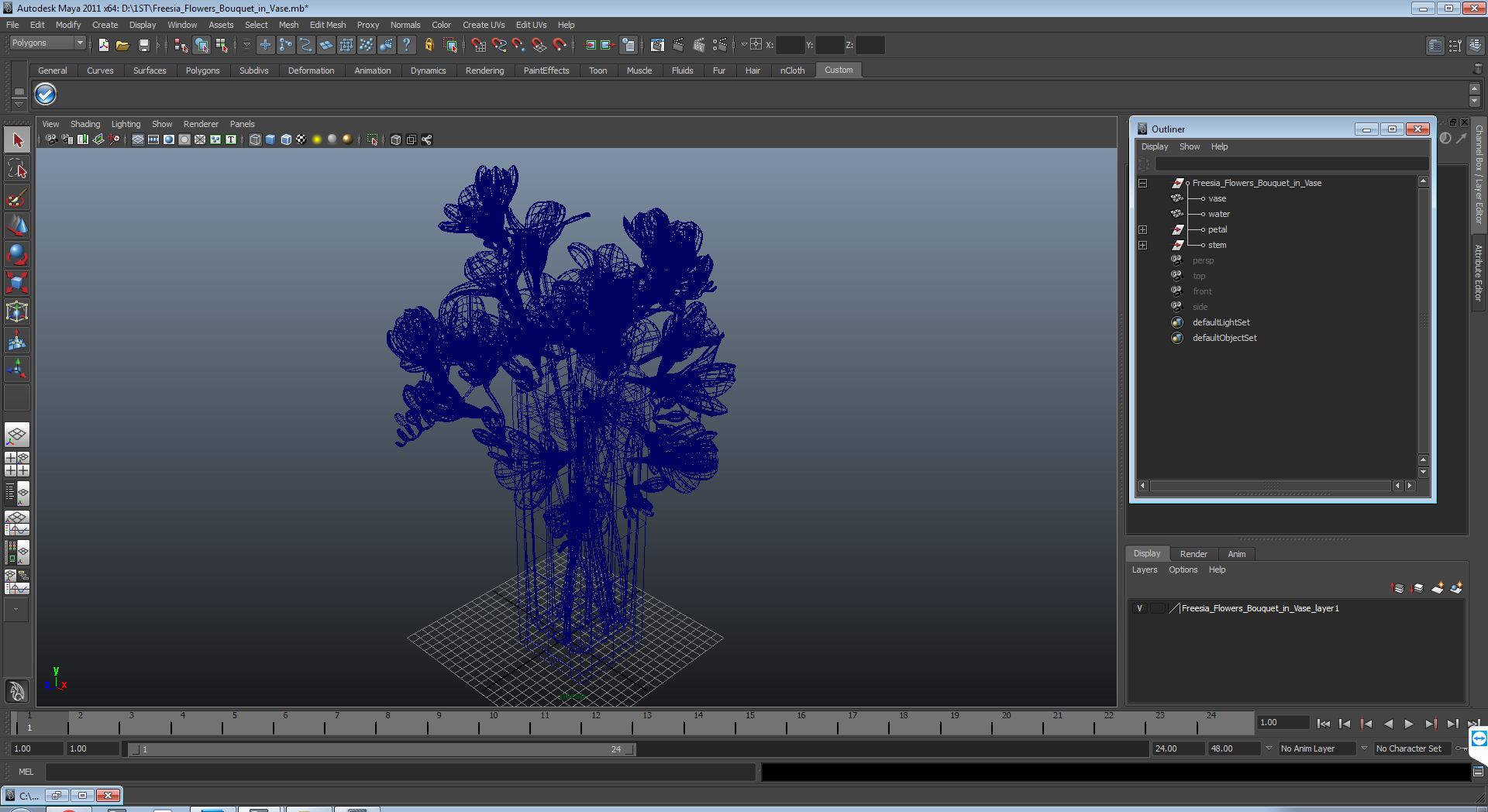Enable use all lights yellow icon
Image resolution: width=1488 pixels, height=812 pixels.
(x=317, y=139)
